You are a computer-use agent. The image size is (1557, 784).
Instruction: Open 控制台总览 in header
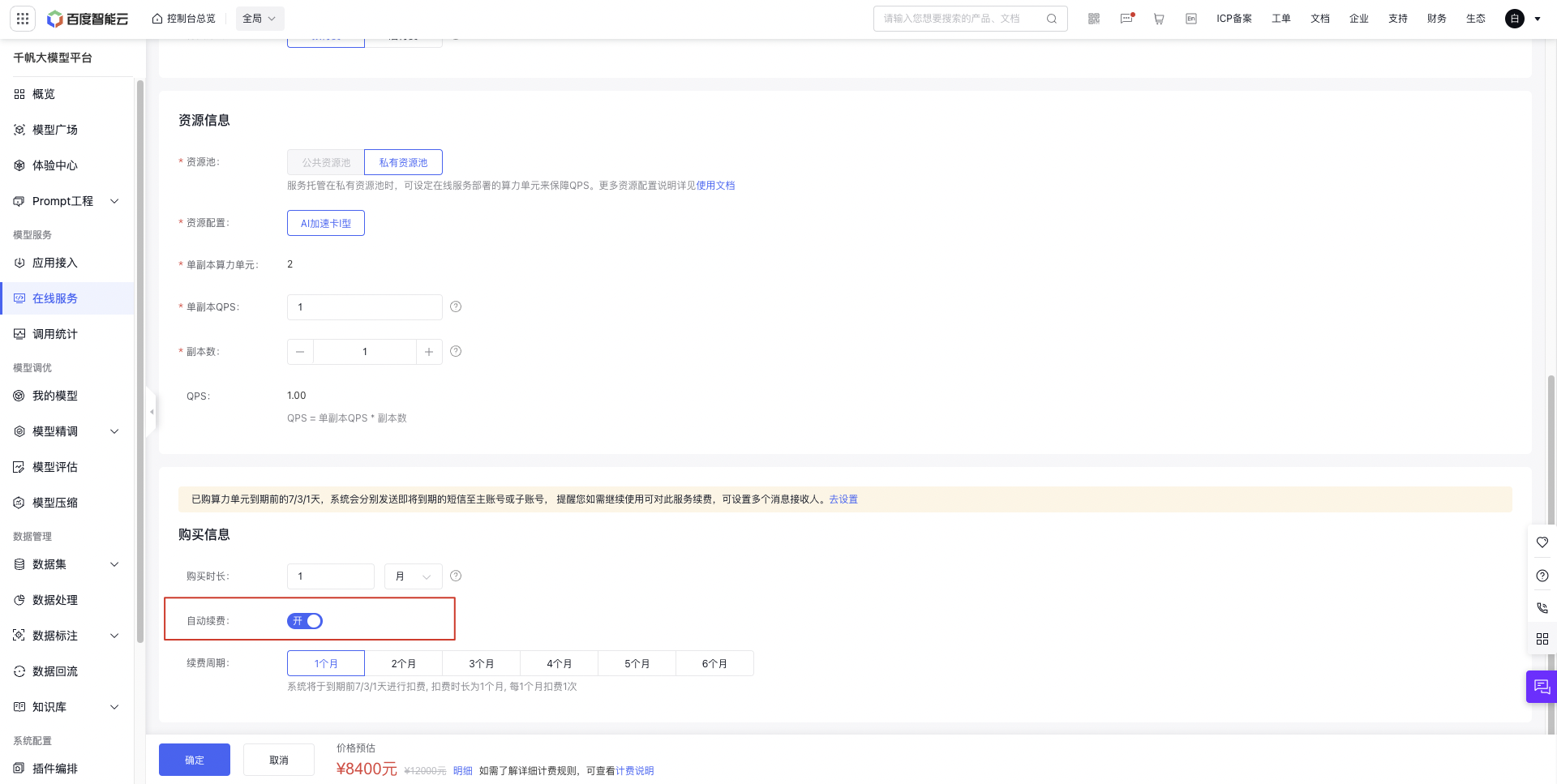pos(184,19)
